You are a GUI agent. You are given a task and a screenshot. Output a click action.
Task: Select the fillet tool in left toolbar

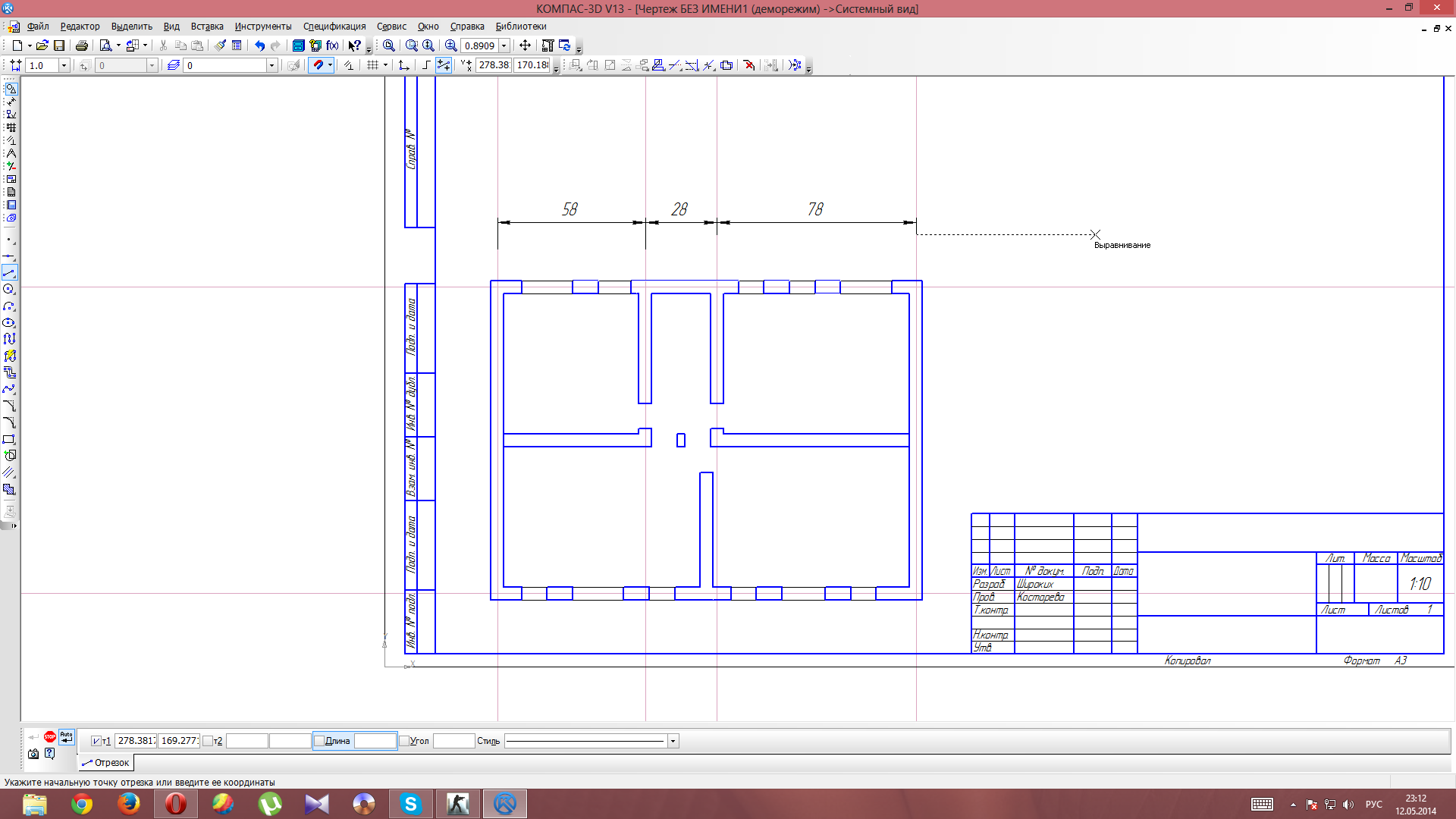pos(10,422)
